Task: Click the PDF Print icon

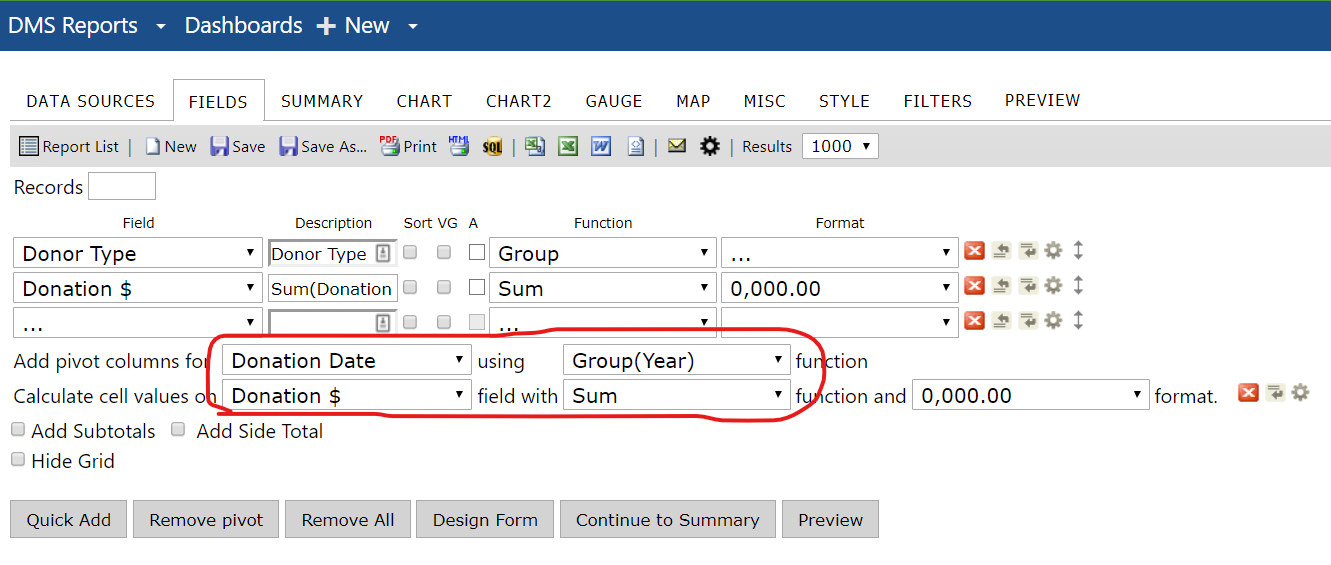Action: coord(390,146)
